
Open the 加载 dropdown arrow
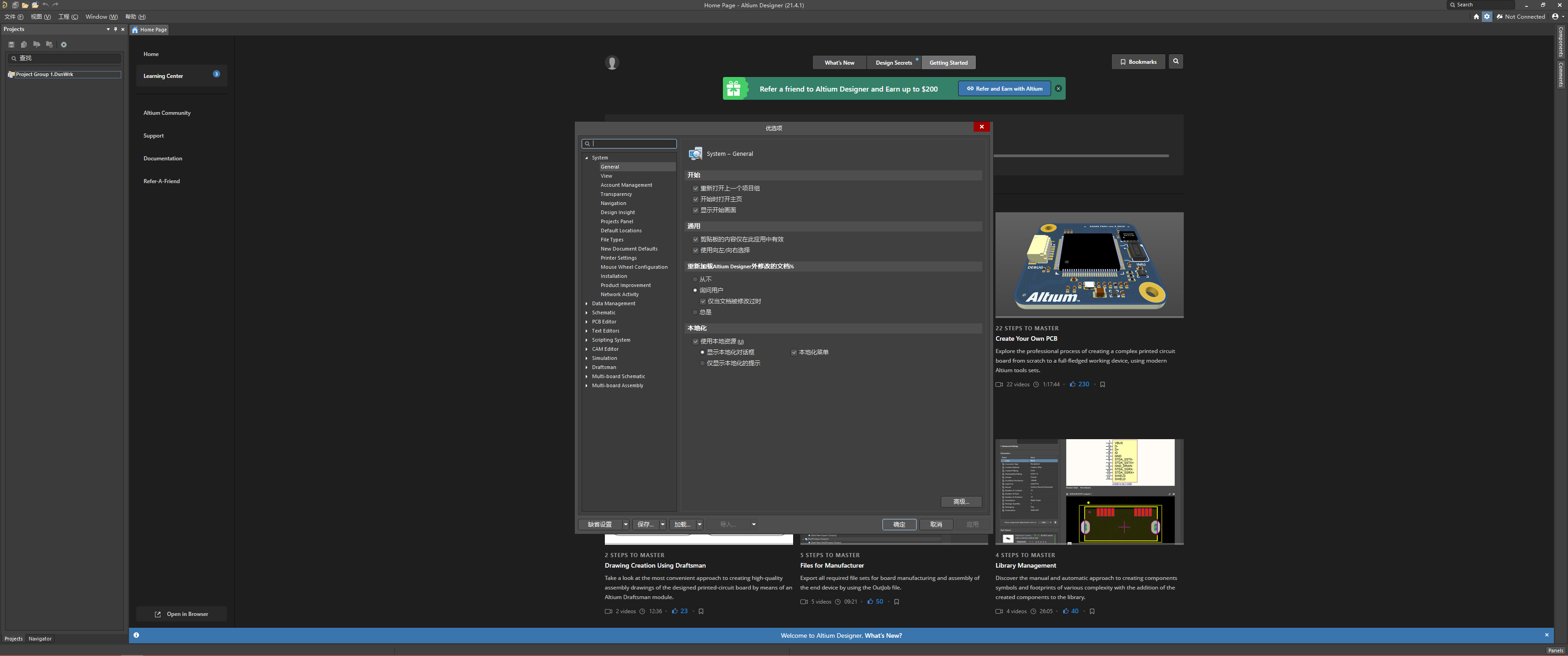pos(699,525)
